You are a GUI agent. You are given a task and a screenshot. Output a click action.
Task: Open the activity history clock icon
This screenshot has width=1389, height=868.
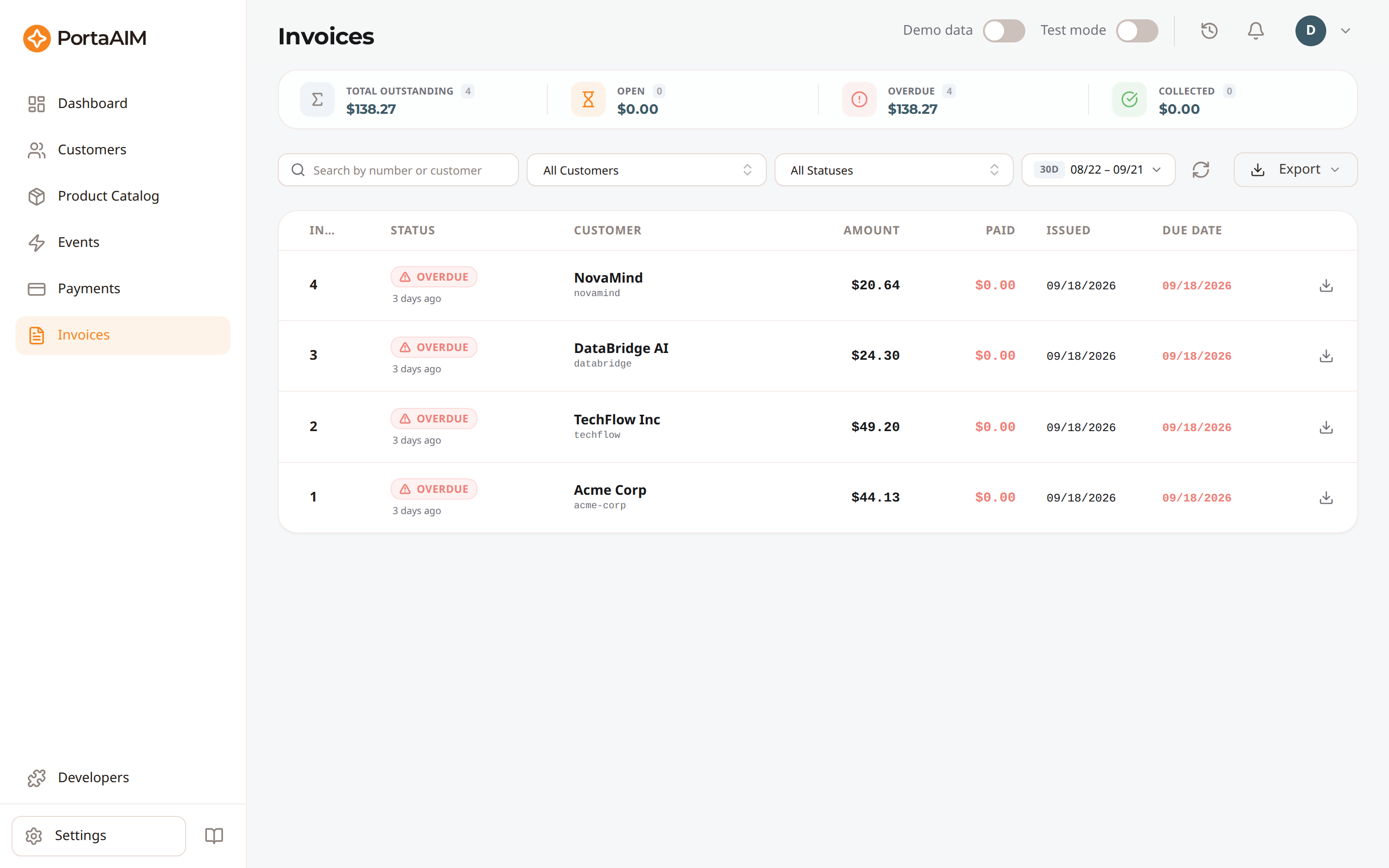pyautogui.click(x=1210, y=30)
